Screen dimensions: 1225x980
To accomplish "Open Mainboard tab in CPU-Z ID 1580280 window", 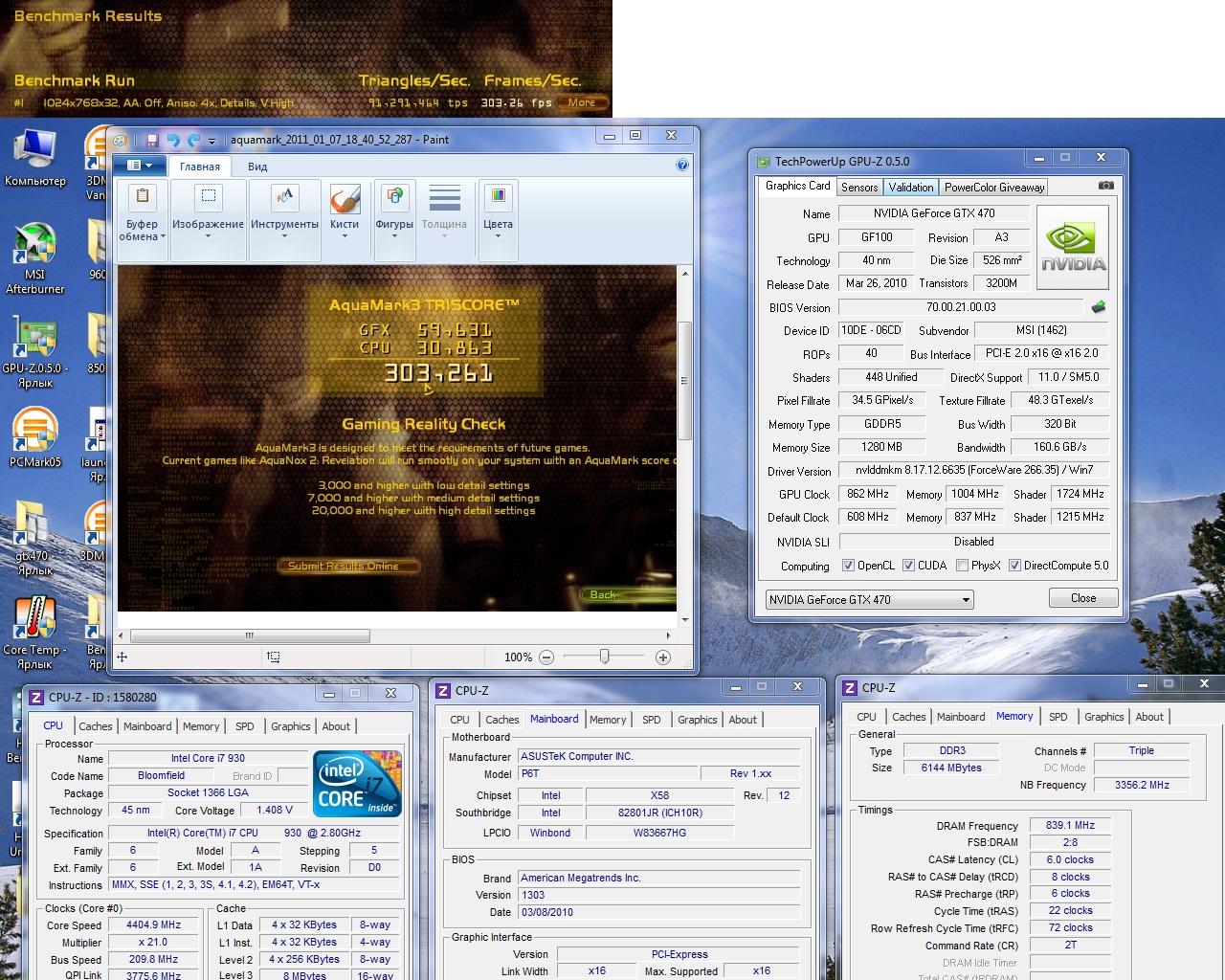I will tap(147, 726).
